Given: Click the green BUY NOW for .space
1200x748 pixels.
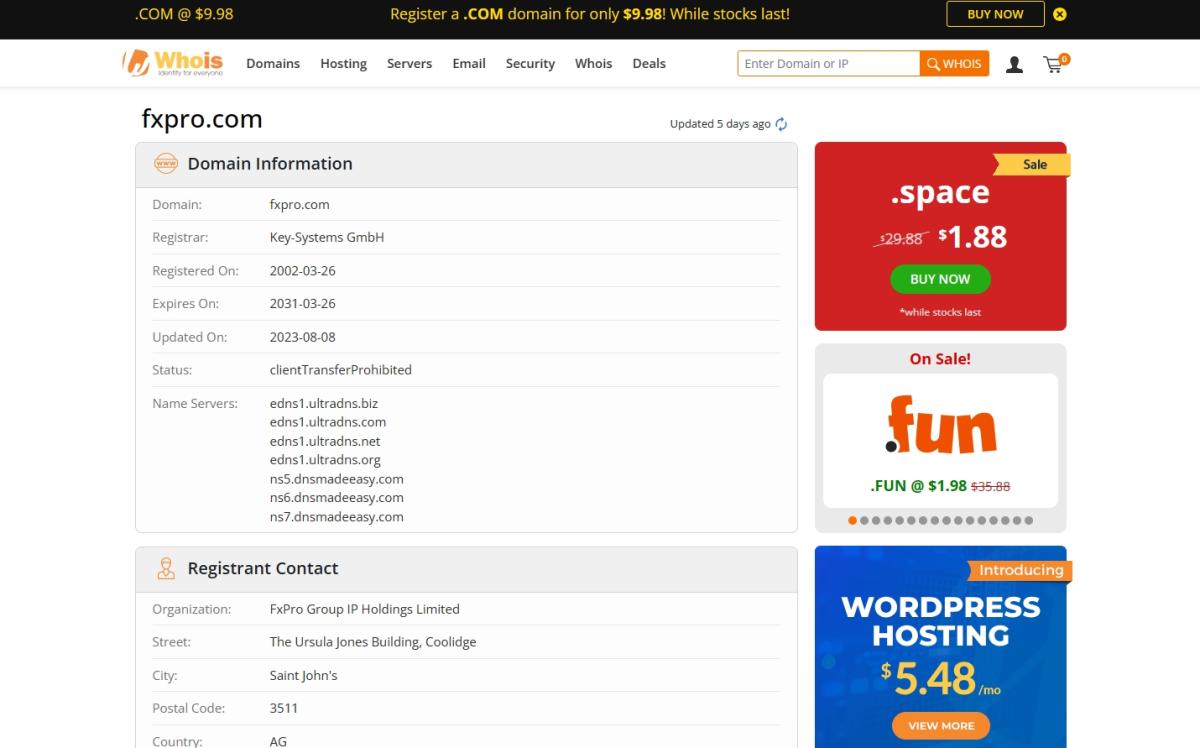Looking at the screenshot, I should click(940, 279).
